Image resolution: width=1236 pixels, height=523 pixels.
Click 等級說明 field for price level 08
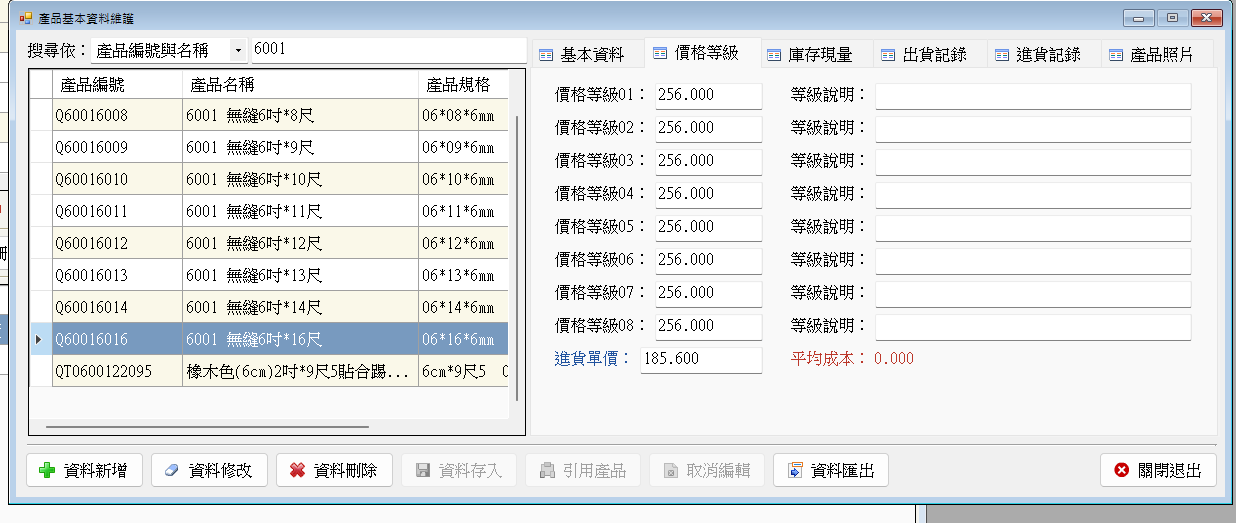(x=1033, y=326)
